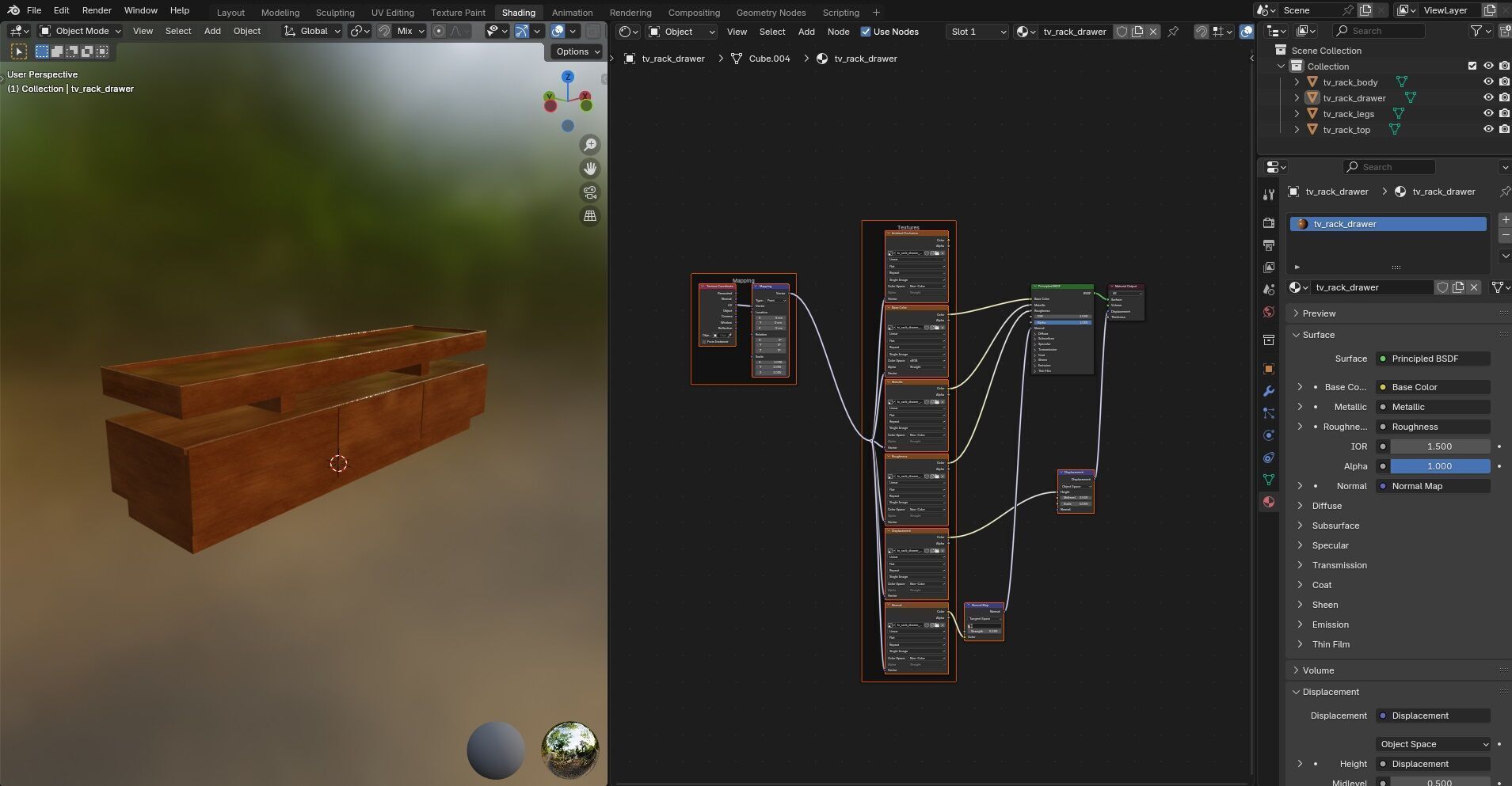Click the viewport zoom magnifier gizmo

coord(590,145)
